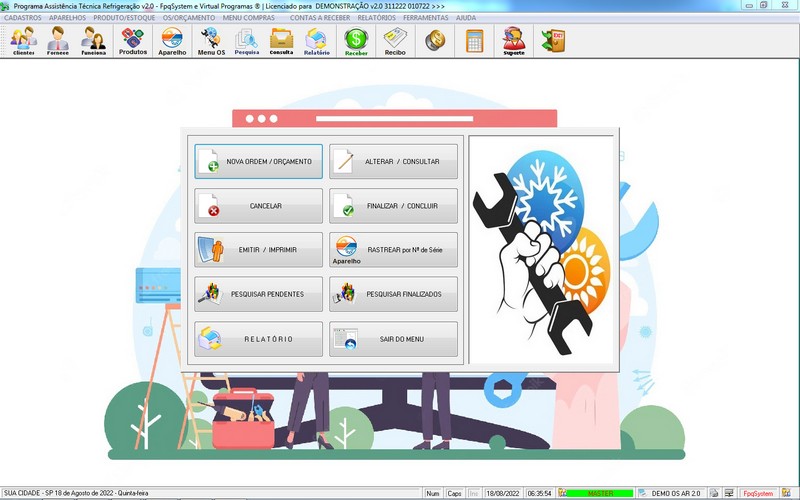Open the OS/ORÇAMENTO menu
This screenshot has width=800, height=500.
(x=189, y=18)
